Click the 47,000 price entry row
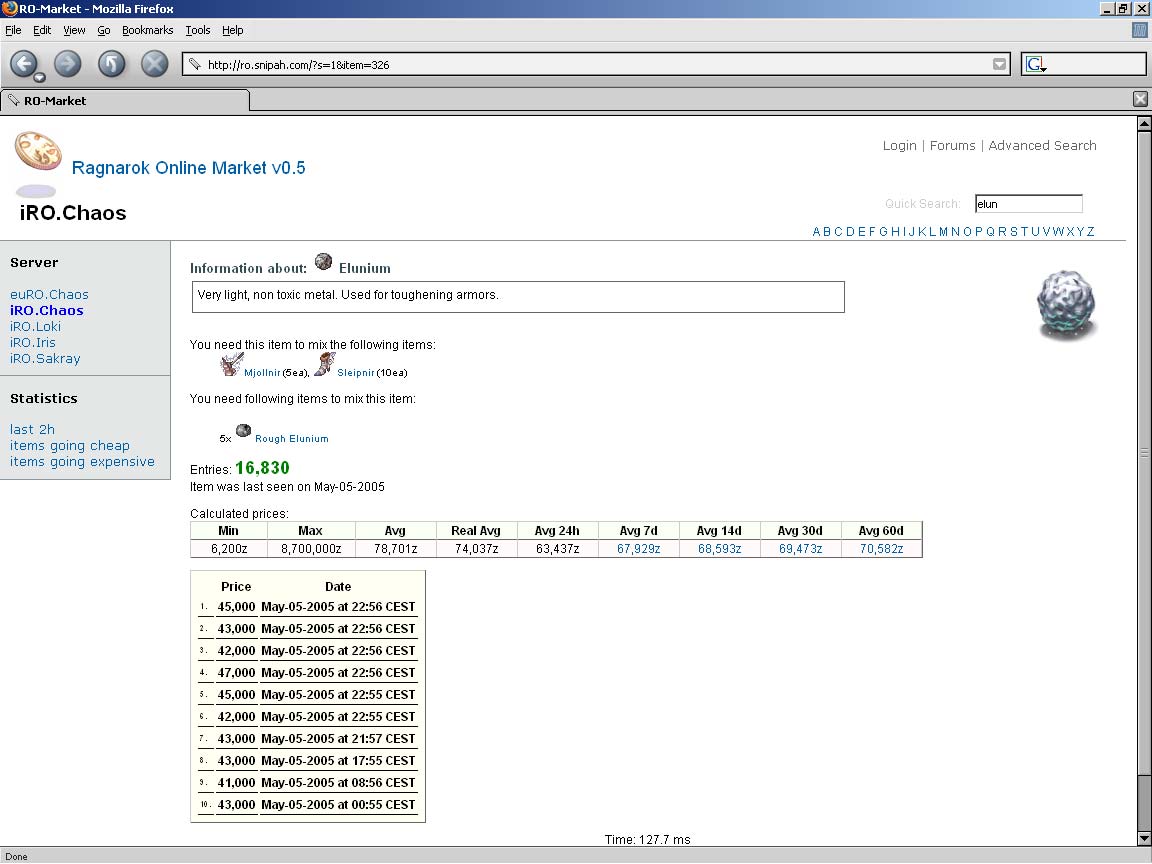Image resolution: width=1152 pixels, height=864 pixels. click(308, 673)
